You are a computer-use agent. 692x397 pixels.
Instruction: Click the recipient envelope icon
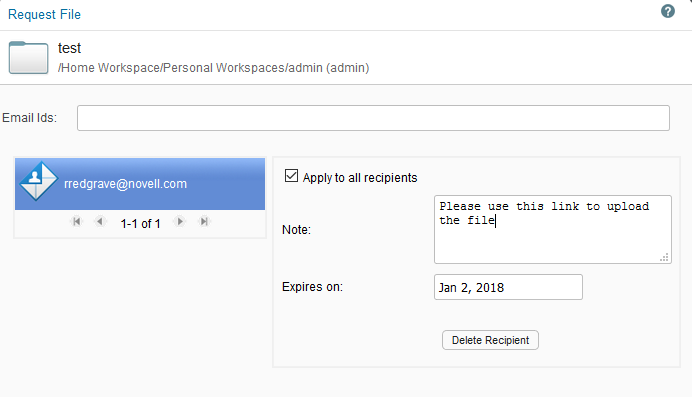[38, 181]
